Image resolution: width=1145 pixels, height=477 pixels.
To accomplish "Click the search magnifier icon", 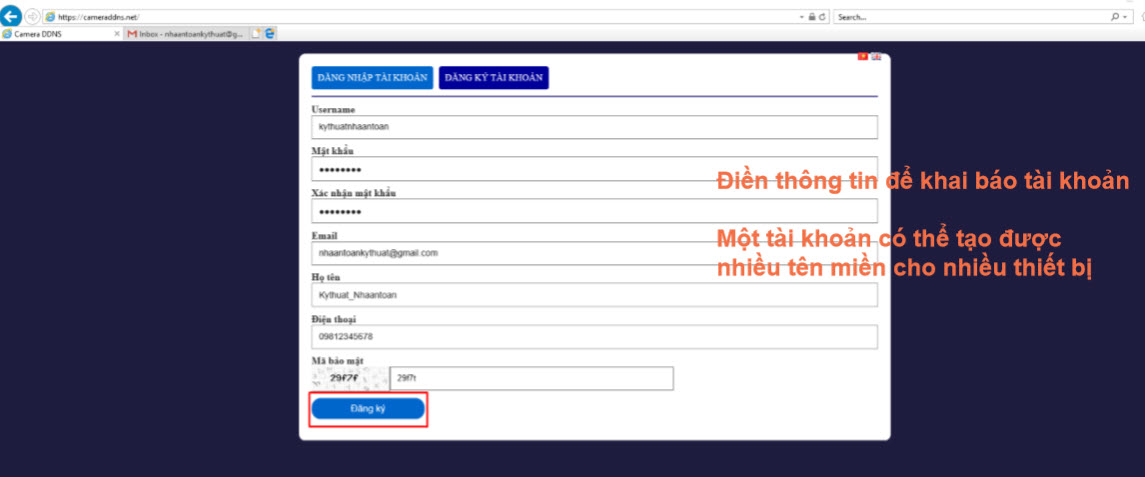I will pyautogui.click(x=1114, y=17).
